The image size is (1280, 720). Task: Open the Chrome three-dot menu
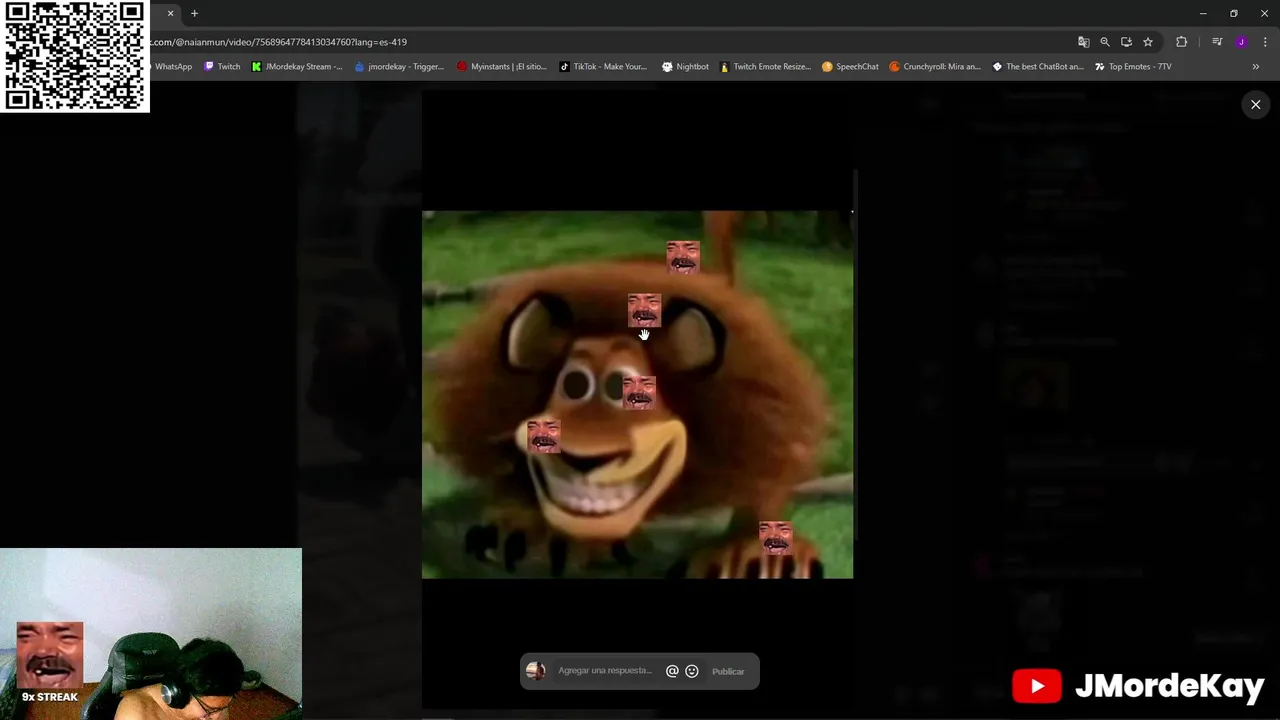(x=1265, y=42)
